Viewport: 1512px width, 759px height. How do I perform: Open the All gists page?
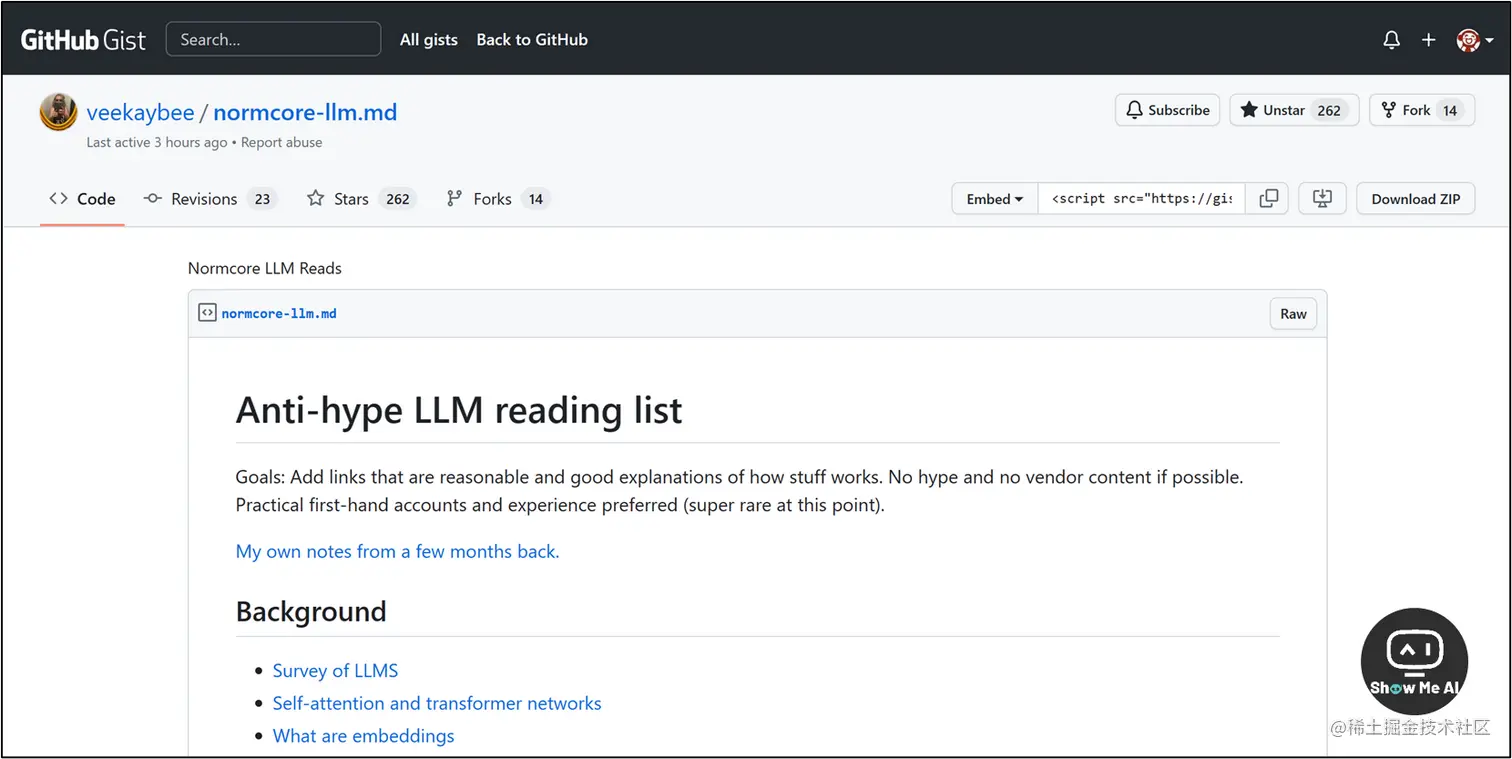pyautogui.click(x=429, y=40)
